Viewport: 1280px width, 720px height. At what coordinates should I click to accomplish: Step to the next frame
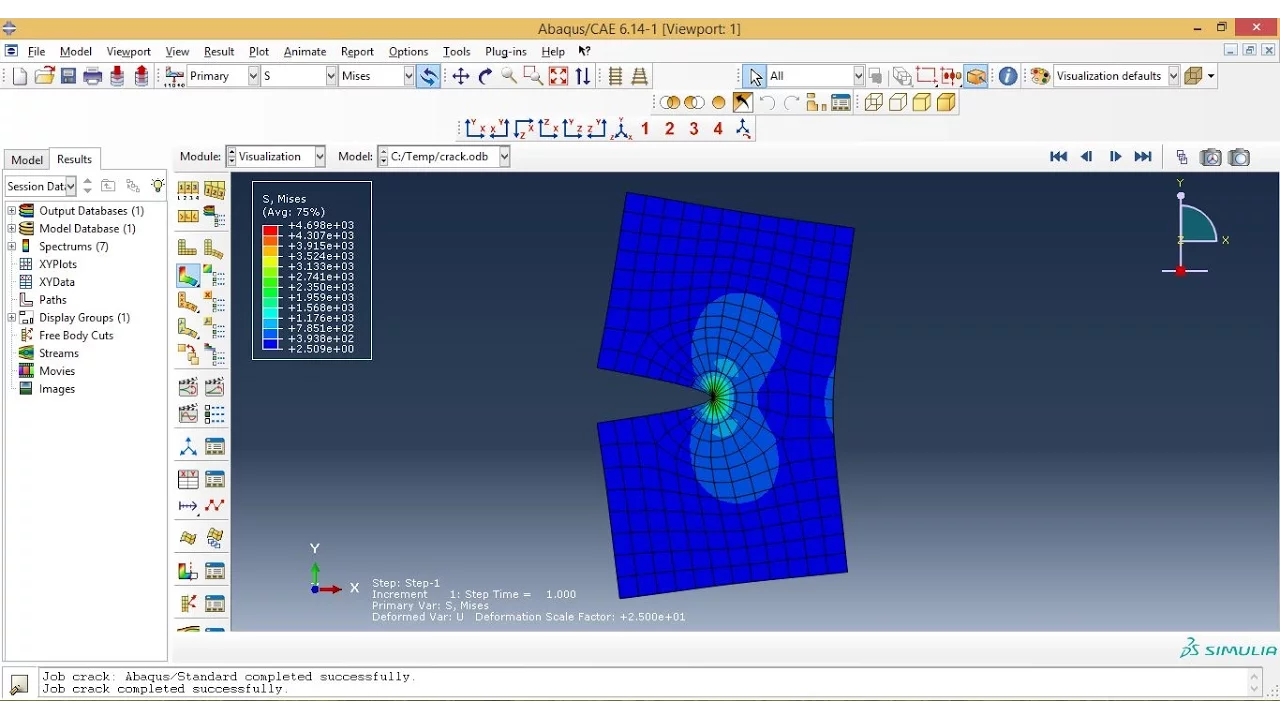pyautogui.click(x=1115, y=157)
